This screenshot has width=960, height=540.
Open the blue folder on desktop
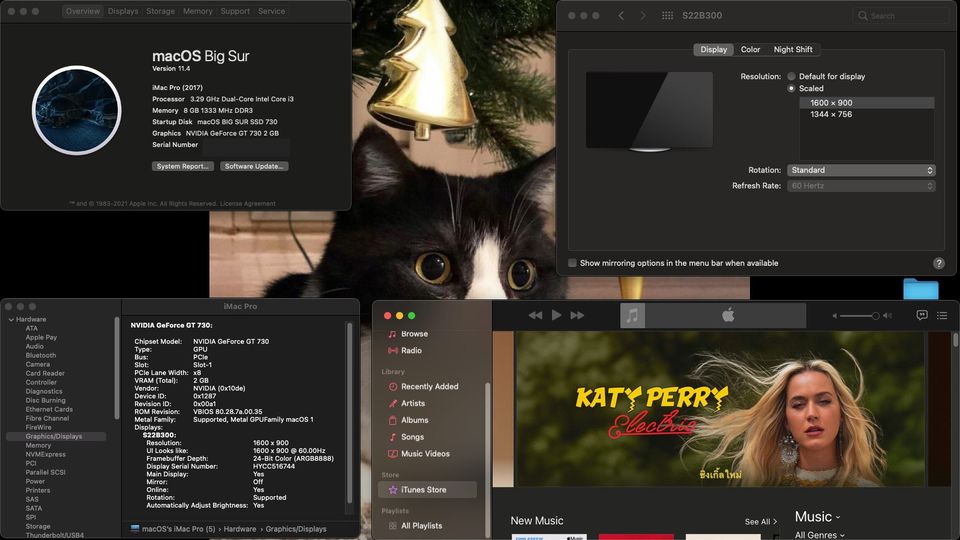920,289
